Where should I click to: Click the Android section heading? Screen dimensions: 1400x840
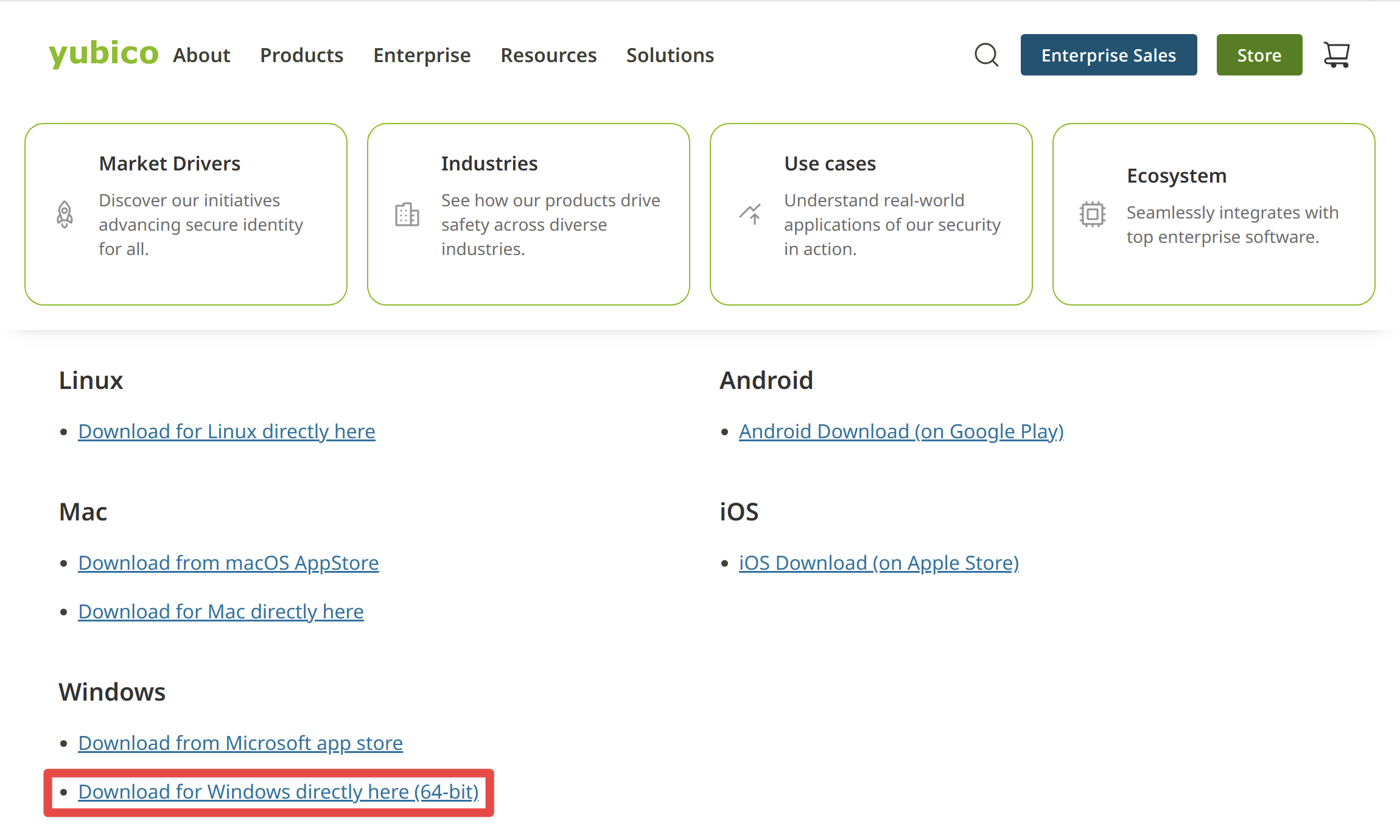click(766, 380)
